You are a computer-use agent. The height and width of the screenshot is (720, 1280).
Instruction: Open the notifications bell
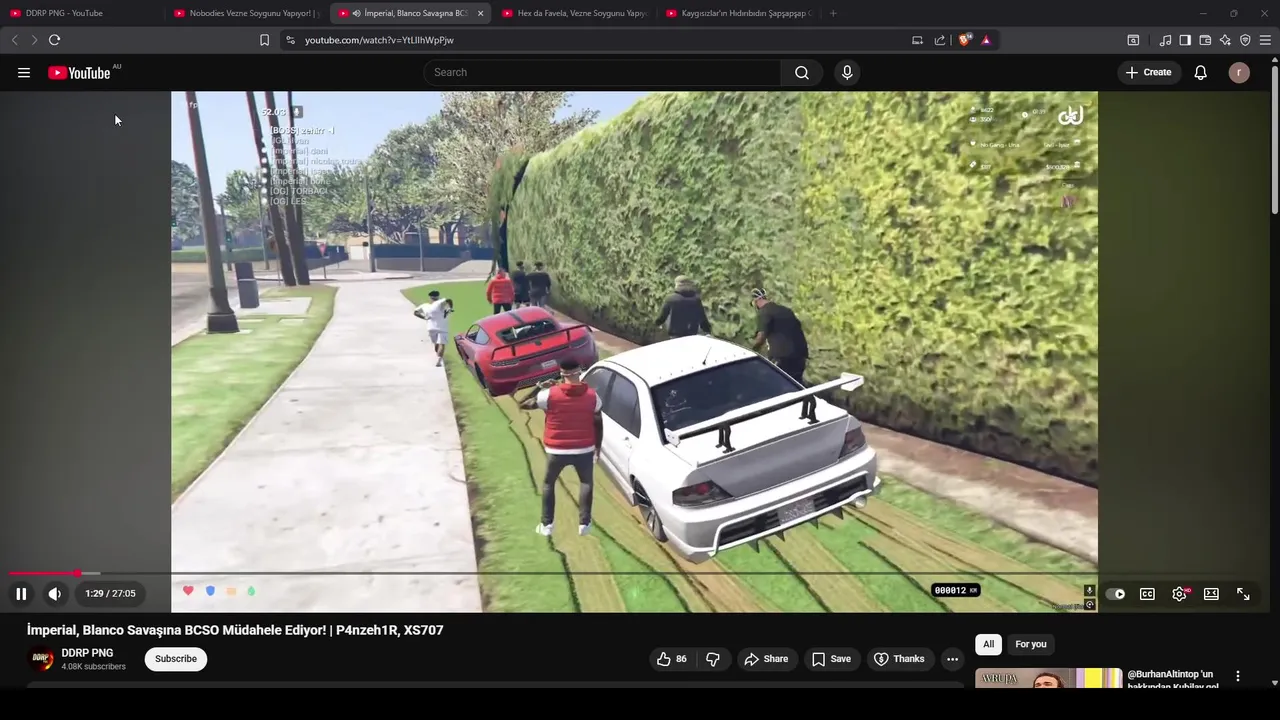pyautogui.click(x=1201, y=72)
